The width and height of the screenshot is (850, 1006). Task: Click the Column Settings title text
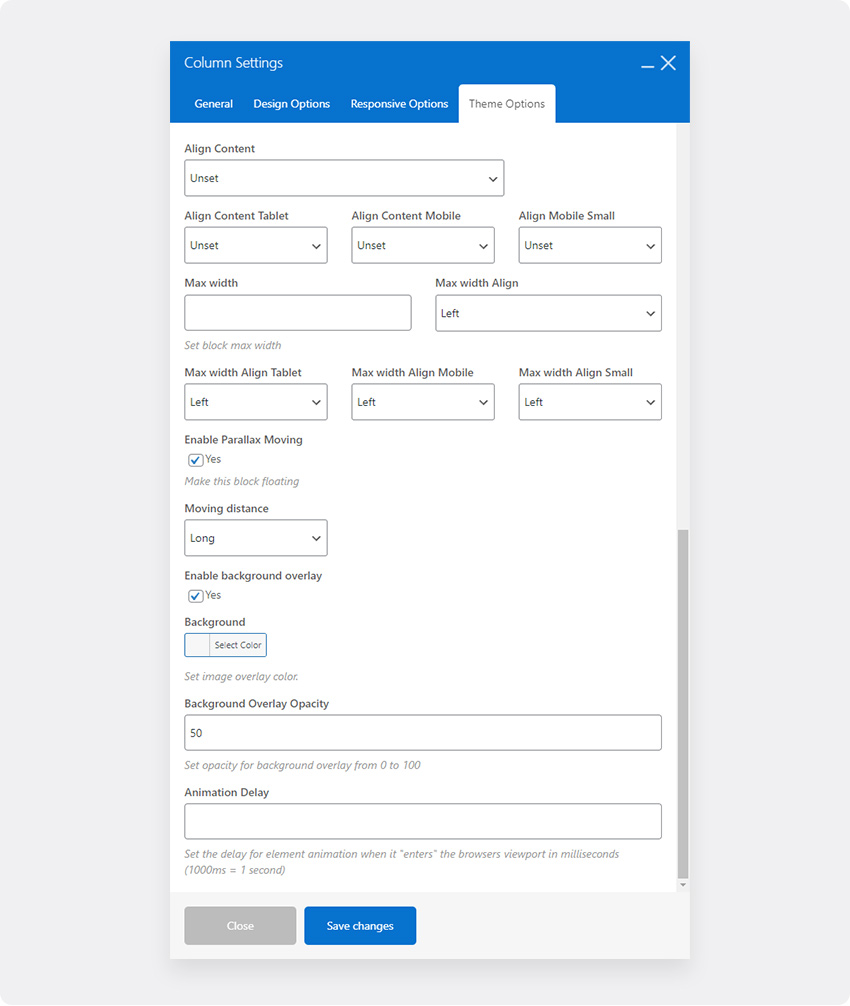[x=234, y=63]
